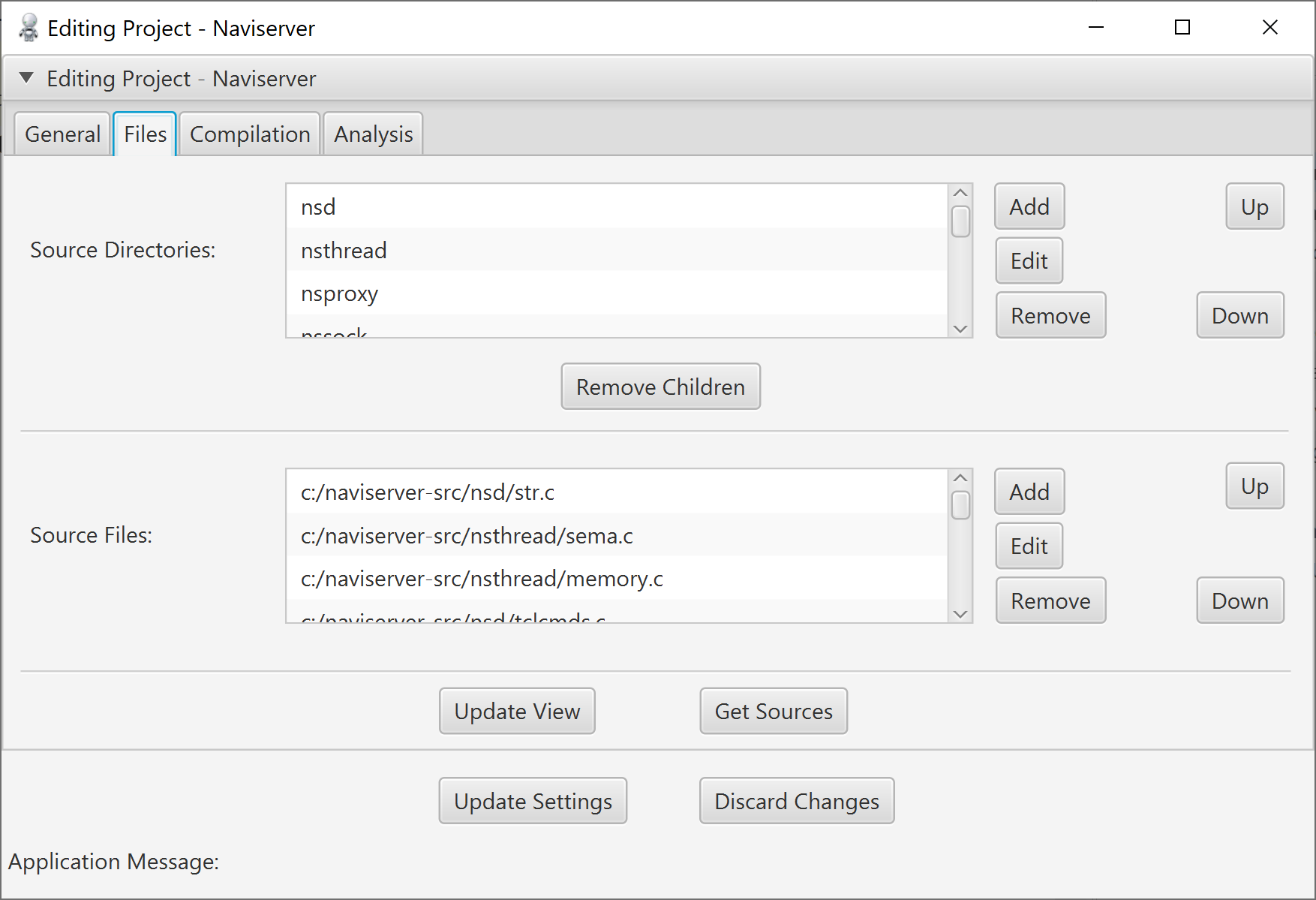The width and height of the screenshot is (1316, 900).
Task: Open the Compilation tab
Action: pos(250,134)
